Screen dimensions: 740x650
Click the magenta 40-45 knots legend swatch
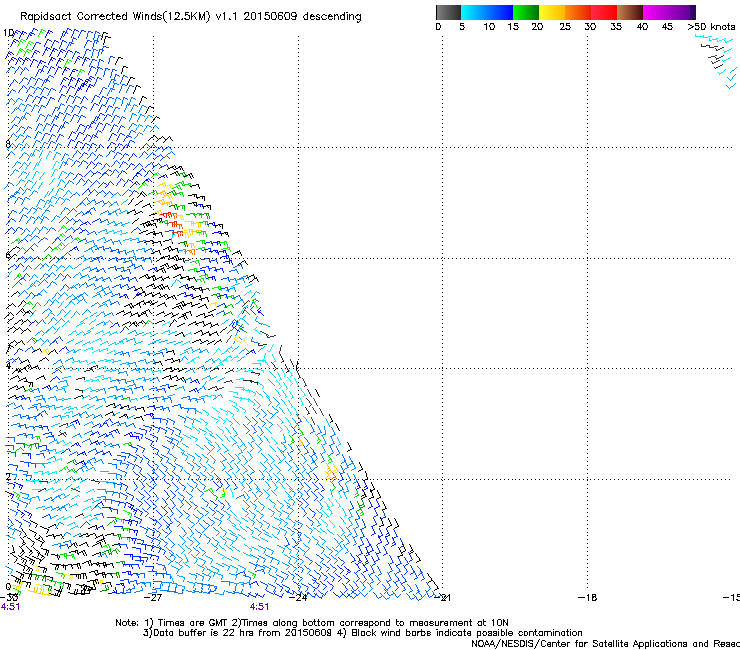click(x=656, y=12)
